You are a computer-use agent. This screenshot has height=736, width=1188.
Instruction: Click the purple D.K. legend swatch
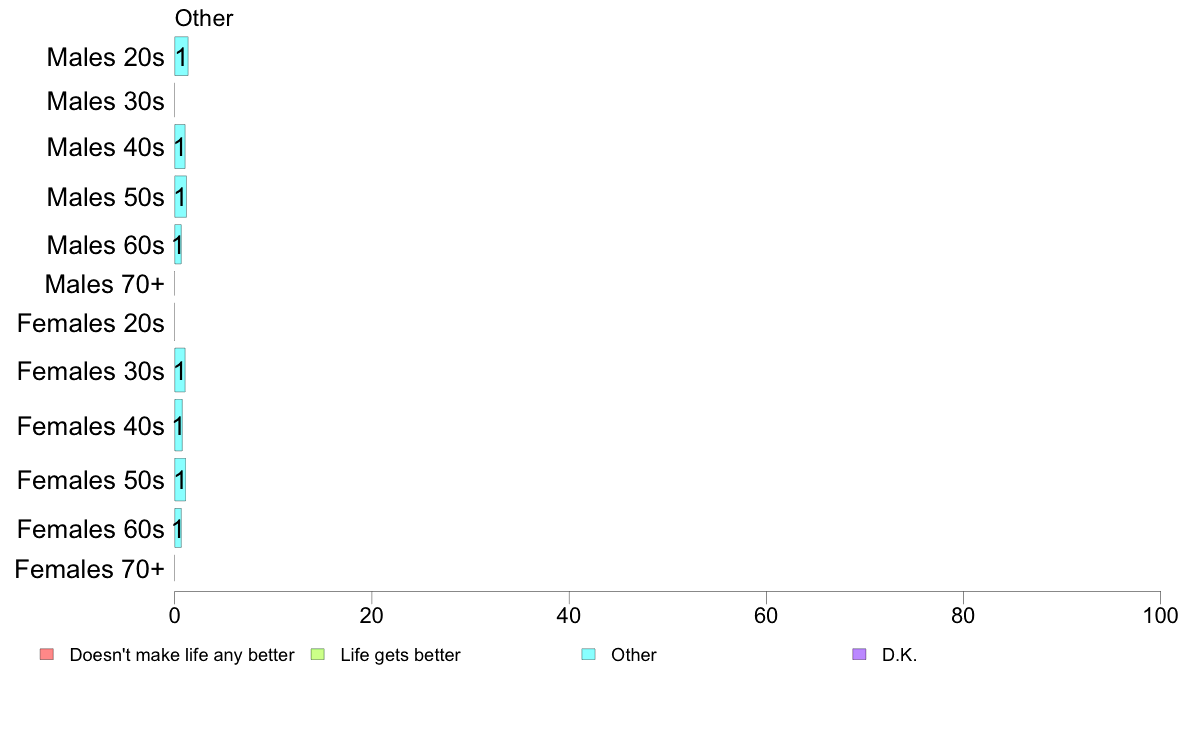click(x=859, y=654)
